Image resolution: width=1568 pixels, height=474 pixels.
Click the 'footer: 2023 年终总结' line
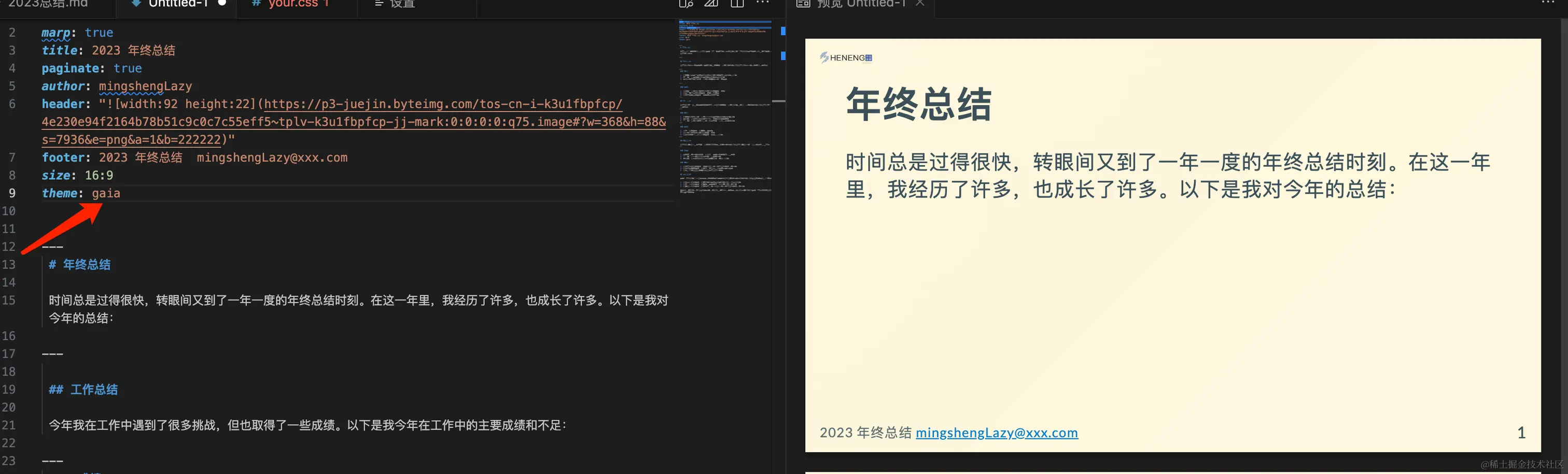(x=194, y=157)
